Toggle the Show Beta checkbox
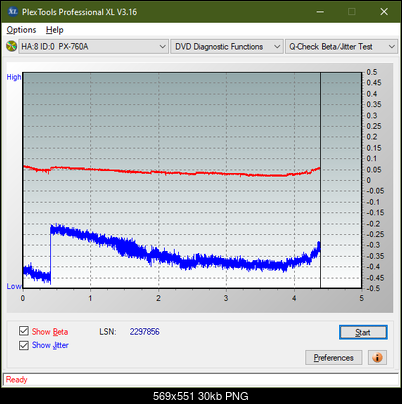 24,331
